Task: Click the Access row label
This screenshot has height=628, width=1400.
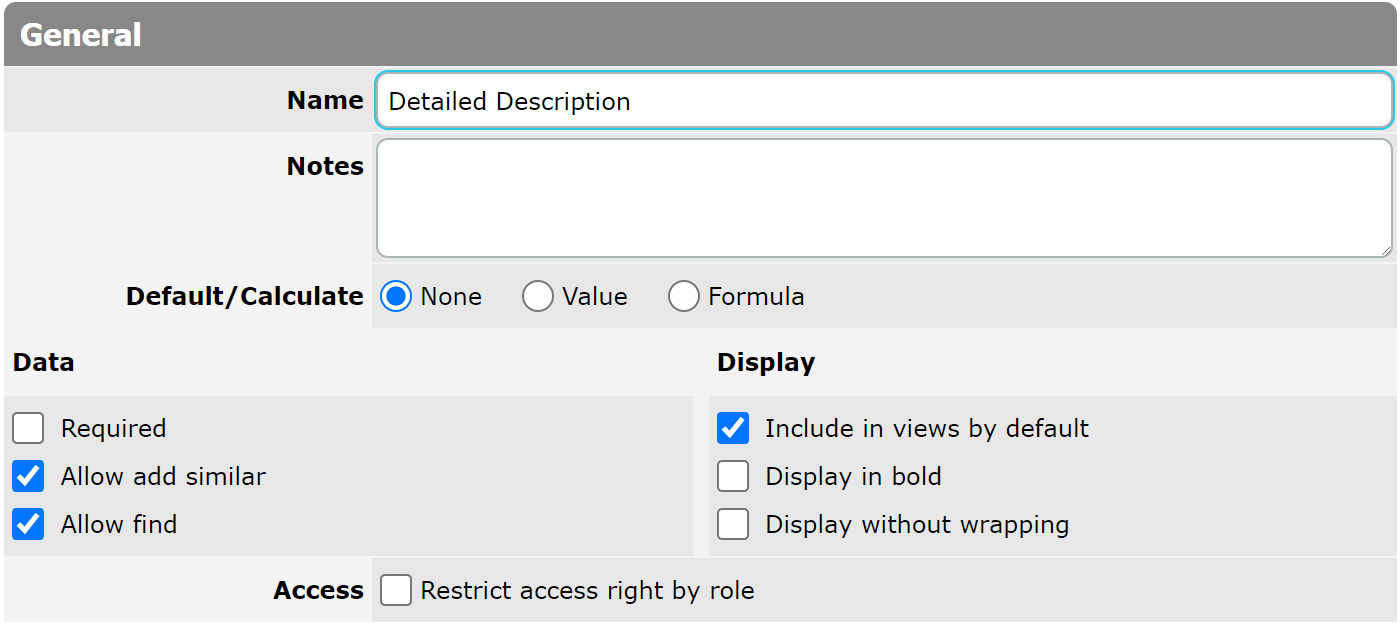Action: point(318,591)
